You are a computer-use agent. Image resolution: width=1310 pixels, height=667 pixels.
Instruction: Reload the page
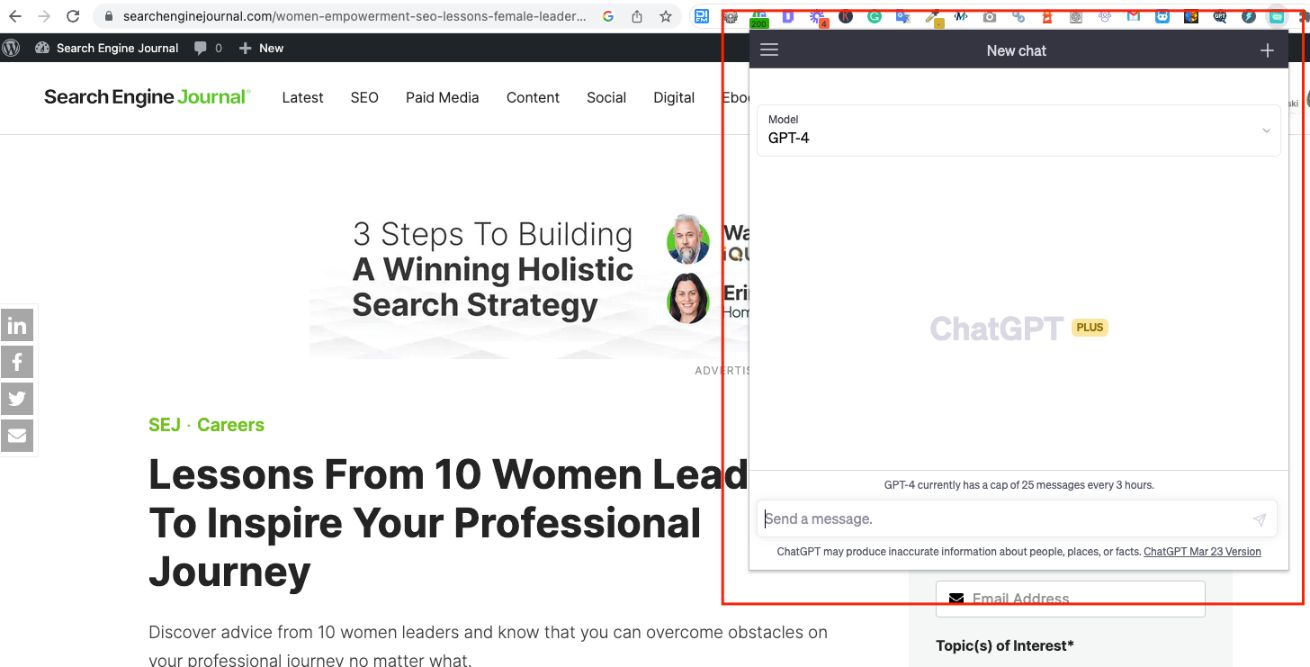(73, 16)
